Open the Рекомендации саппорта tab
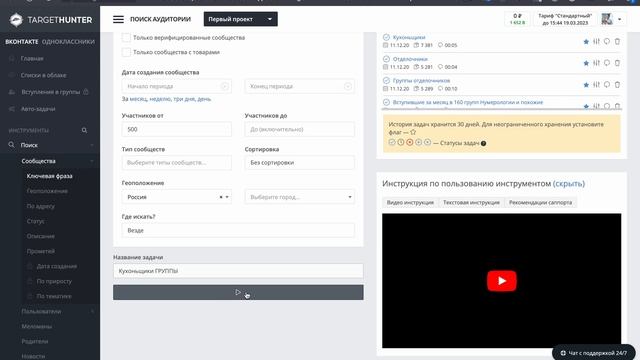 coord(540,202)
